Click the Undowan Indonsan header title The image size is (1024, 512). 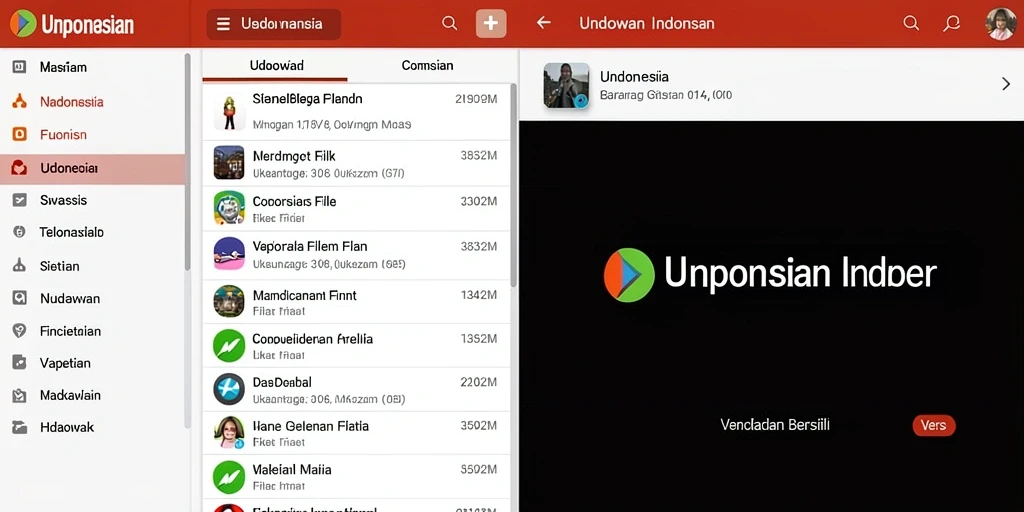[x=647, y=24]
